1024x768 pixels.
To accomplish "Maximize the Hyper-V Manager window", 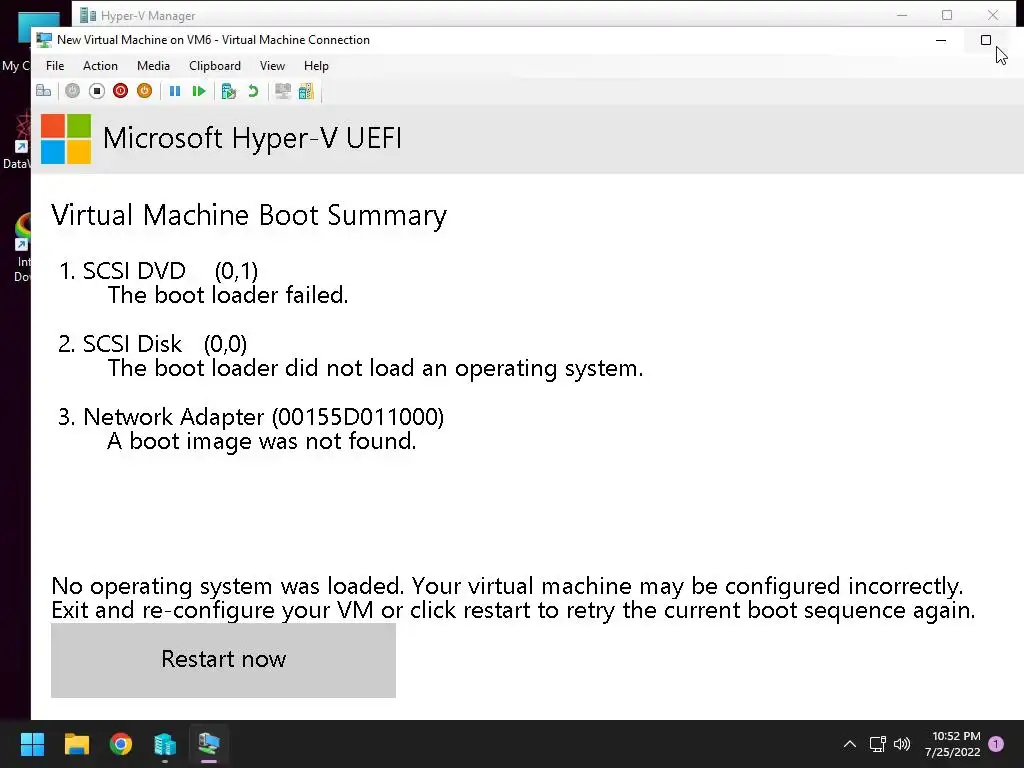I will click(947, 15).
